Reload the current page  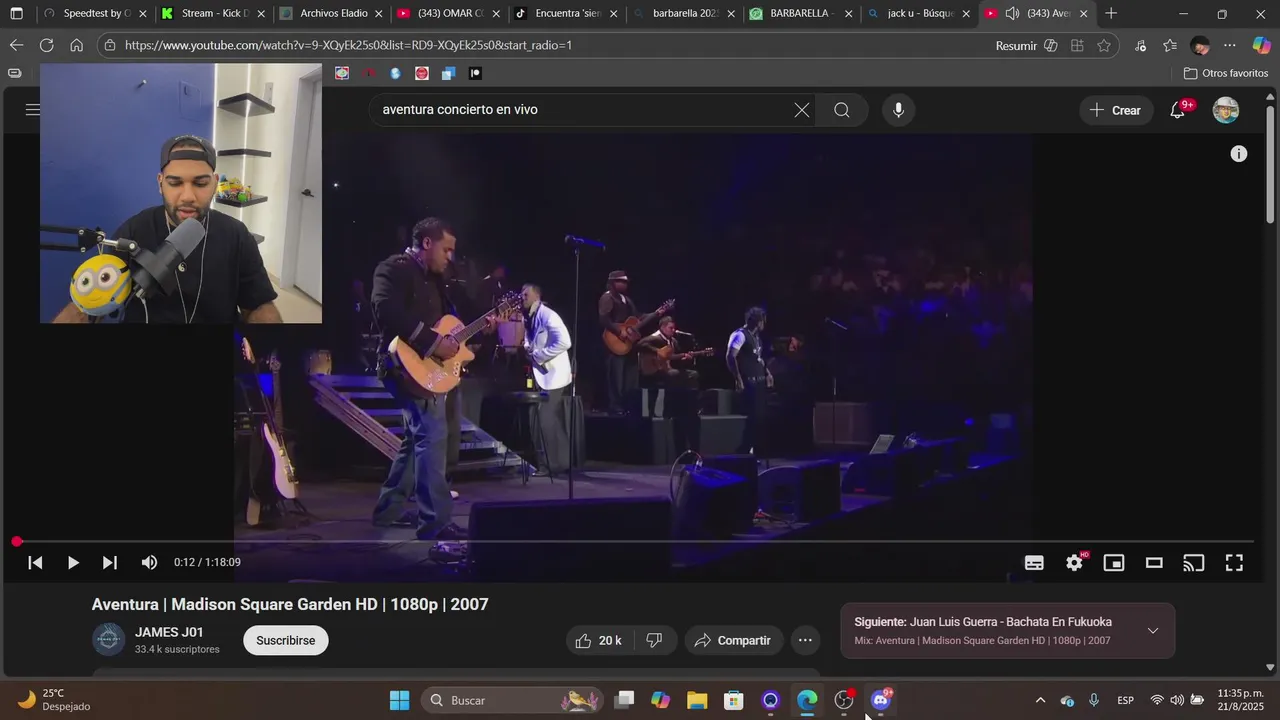click(46, 45)
